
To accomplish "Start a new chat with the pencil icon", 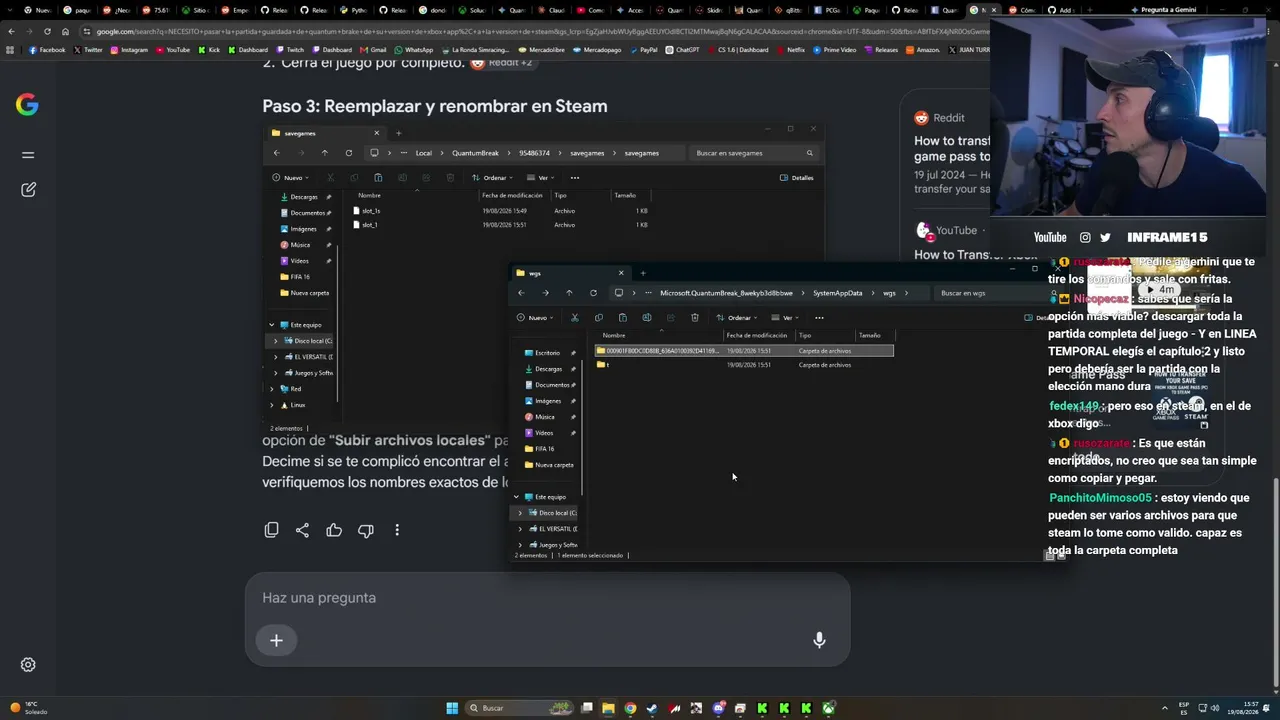I will click(x=28, y=189).
